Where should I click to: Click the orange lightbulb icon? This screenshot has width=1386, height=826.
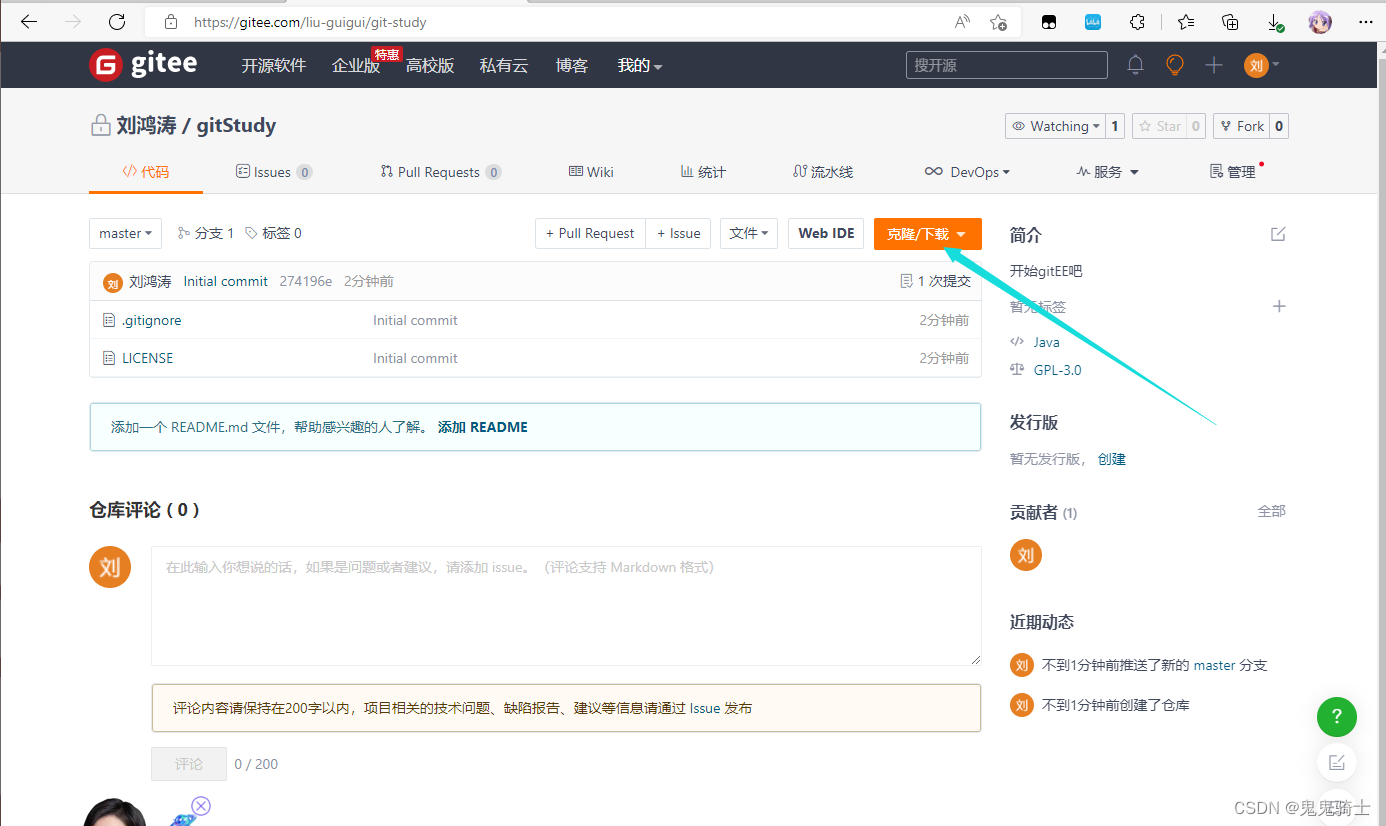[x=1175, y=65]
